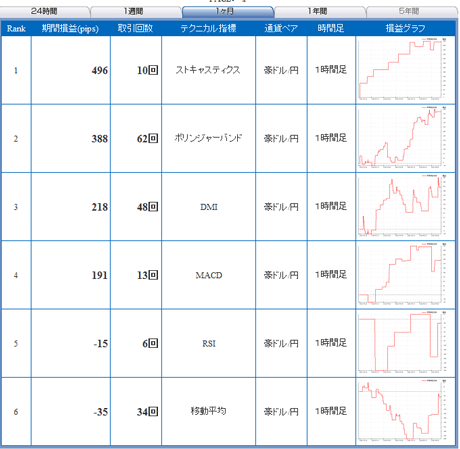Click the 10回 trade count
Screen dimensions: 460x449
[x=148, y=70]
